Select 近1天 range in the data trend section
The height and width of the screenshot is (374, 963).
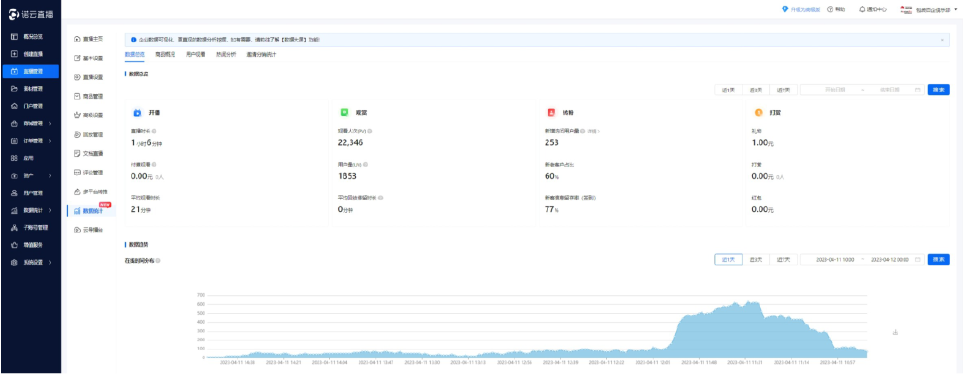728,260
